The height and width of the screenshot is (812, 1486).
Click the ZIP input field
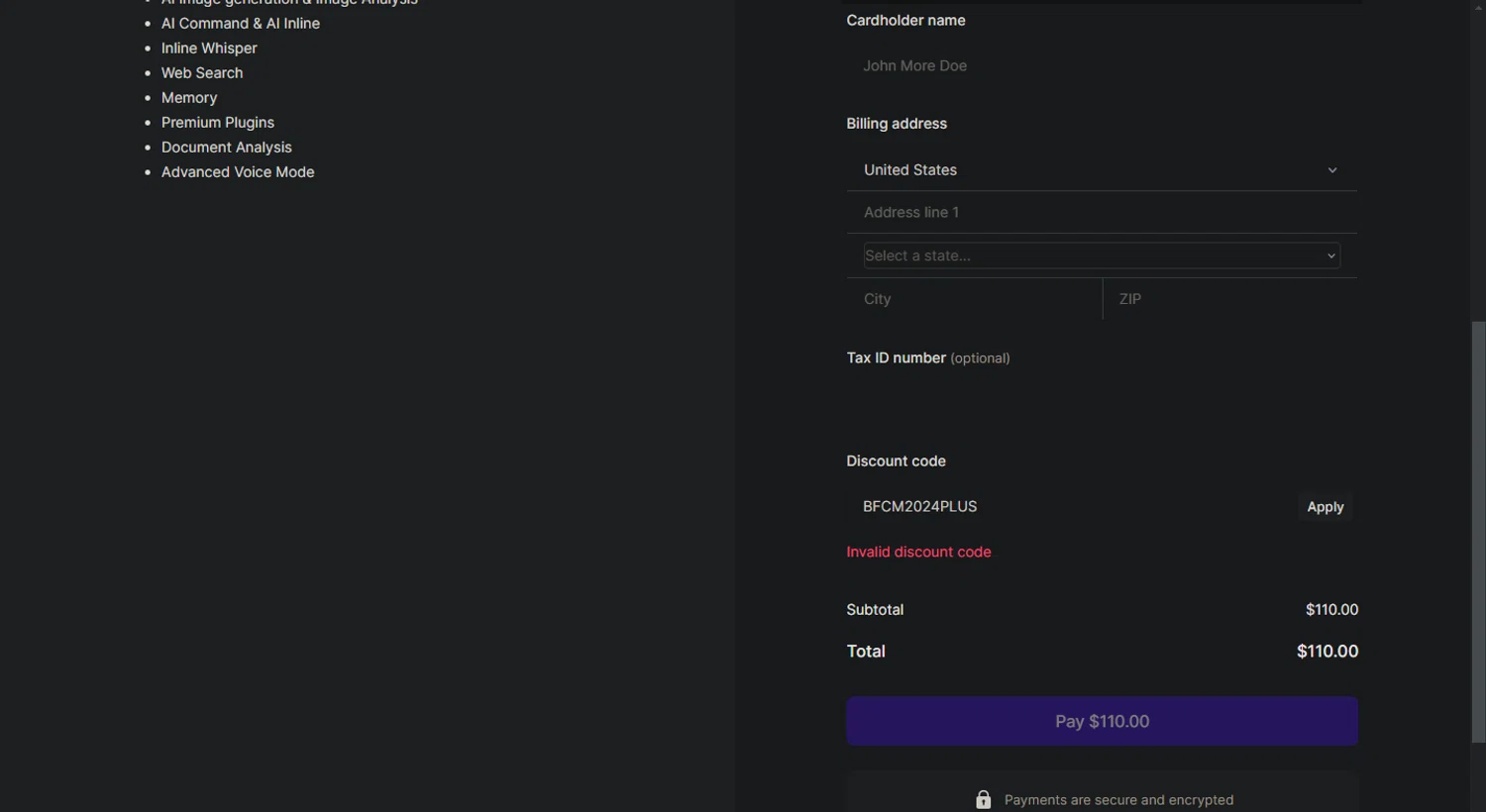point(1229,299)
